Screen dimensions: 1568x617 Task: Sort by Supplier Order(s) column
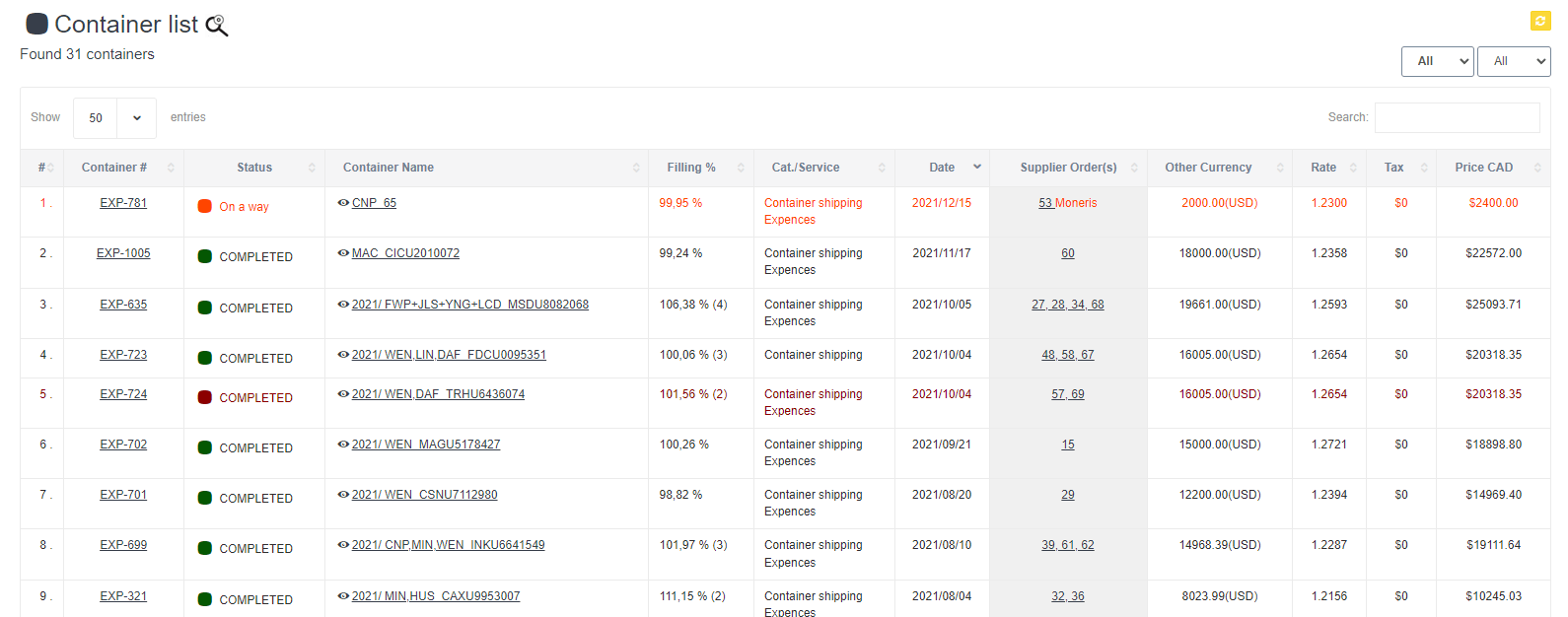pos(1068,168)
